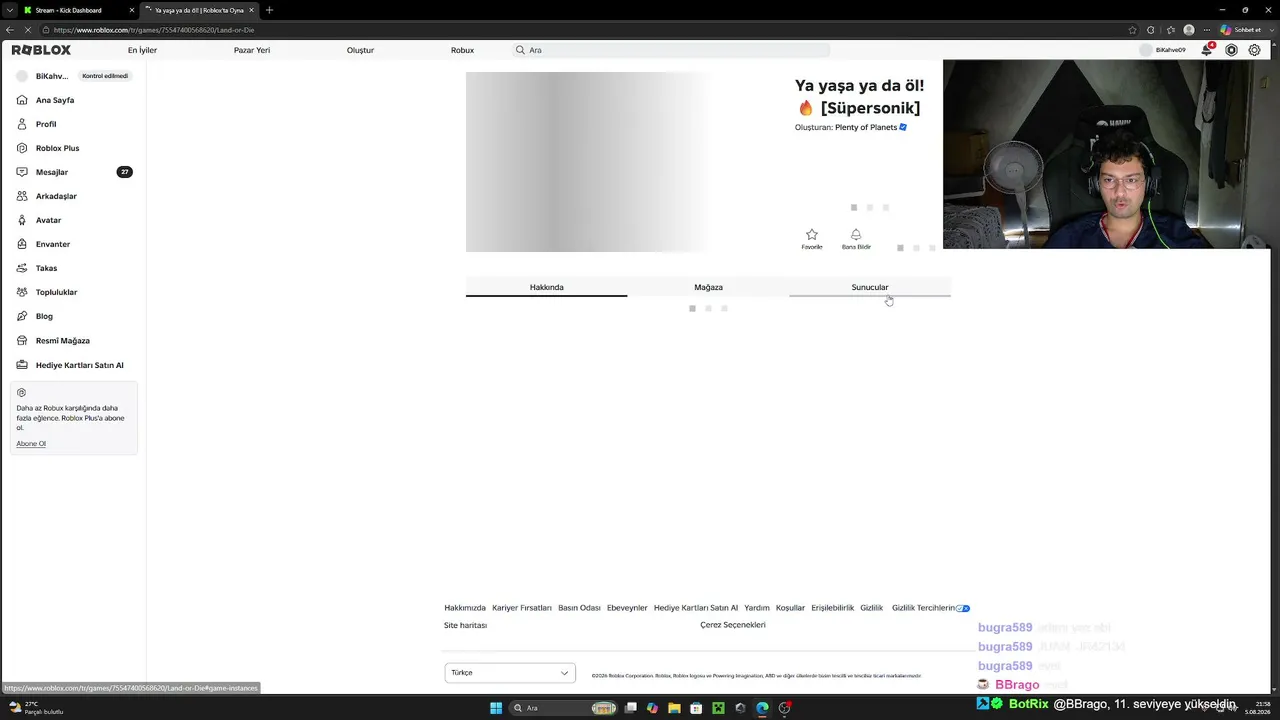This screenshot has height=720, width=1280.
Task: Open the Roblox settings gear icon
Action: tap(1255, 50)
